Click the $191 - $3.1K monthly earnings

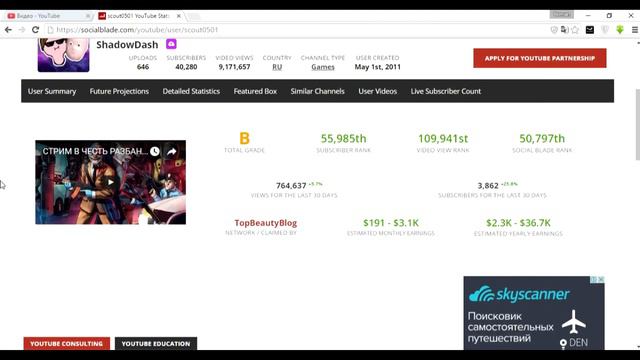coord(391,223)
